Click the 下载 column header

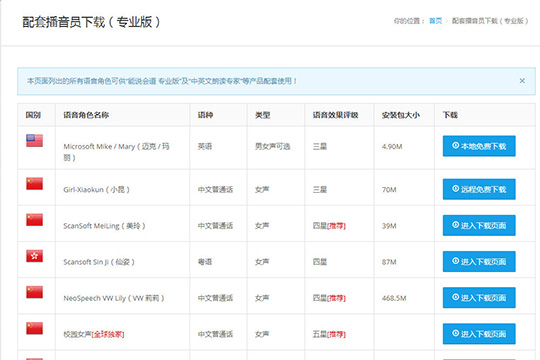coord(450,115)
